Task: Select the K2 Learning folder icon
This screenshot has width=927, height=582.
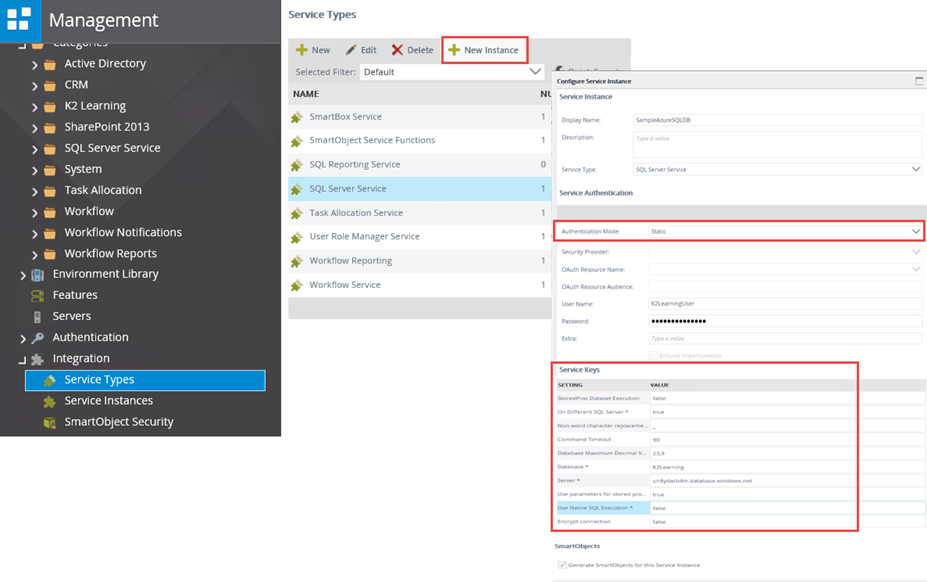Action: (x=50, y=107)
